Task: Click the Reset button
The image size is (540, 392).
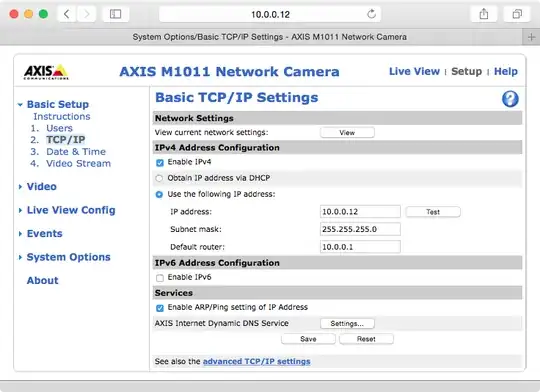Action: tap(366, 339)
